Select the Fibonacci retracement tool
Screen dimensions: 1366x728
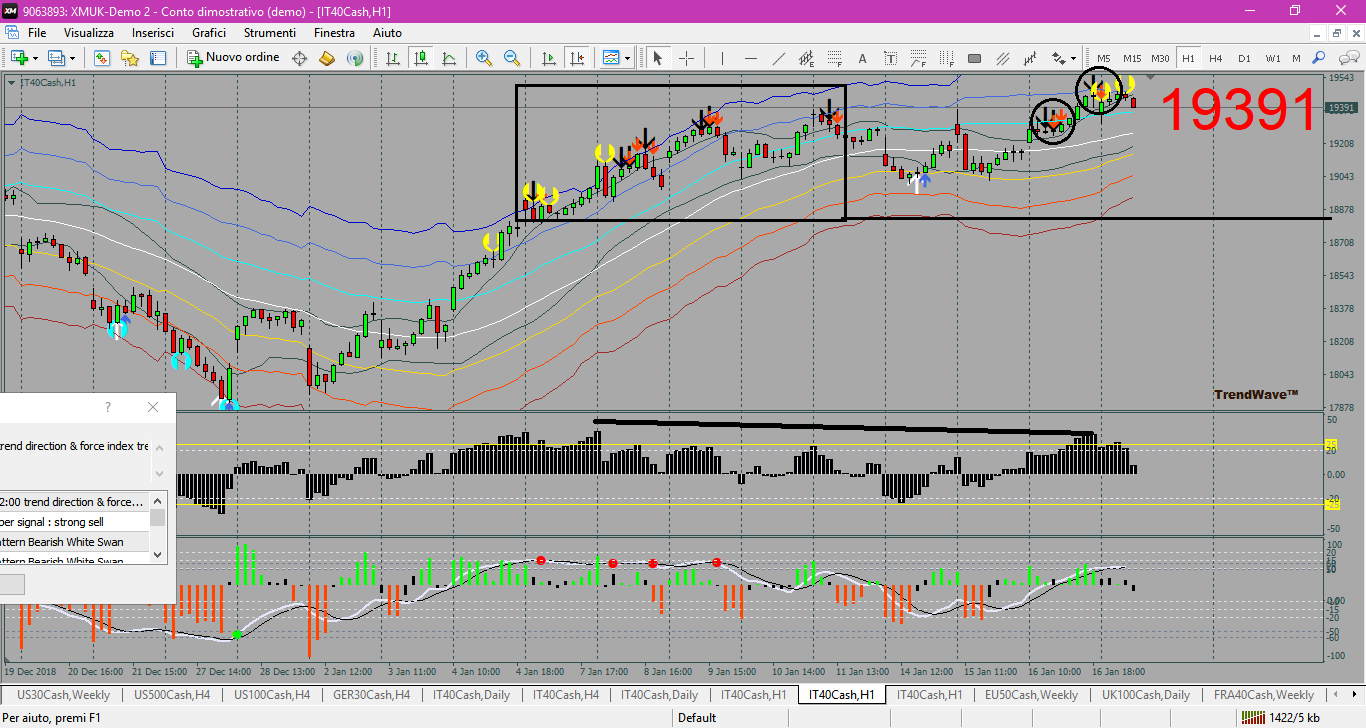(x=834, y=58)
